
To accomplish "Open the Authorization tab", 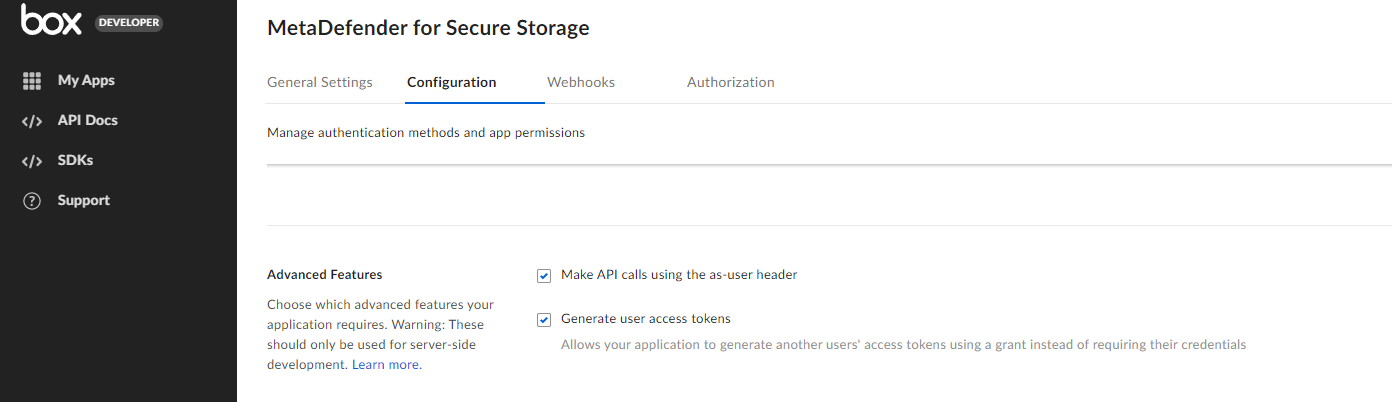I will 731,82.
